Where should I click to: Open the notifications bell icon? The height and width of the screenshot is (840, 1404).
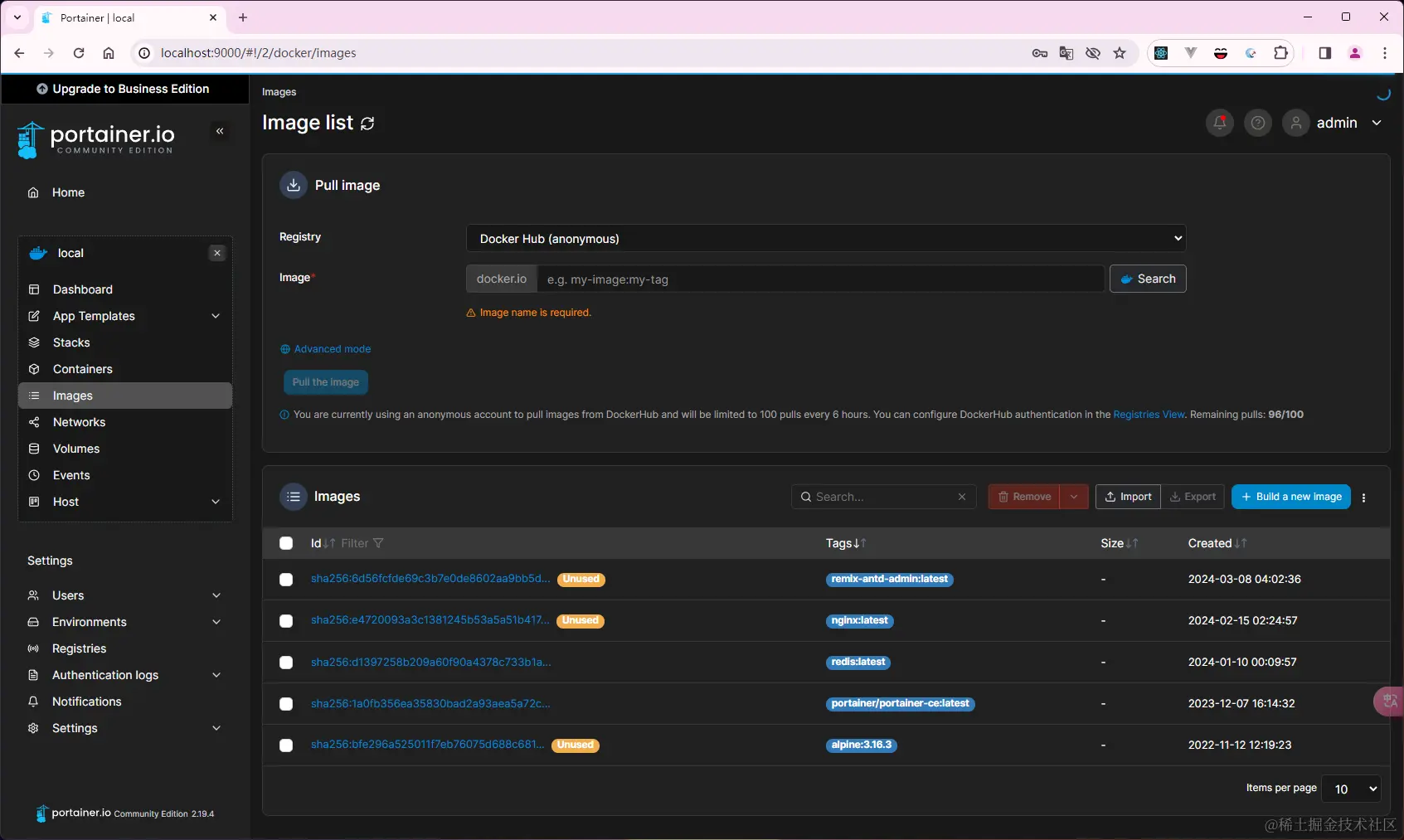[x=1220, y=123]
